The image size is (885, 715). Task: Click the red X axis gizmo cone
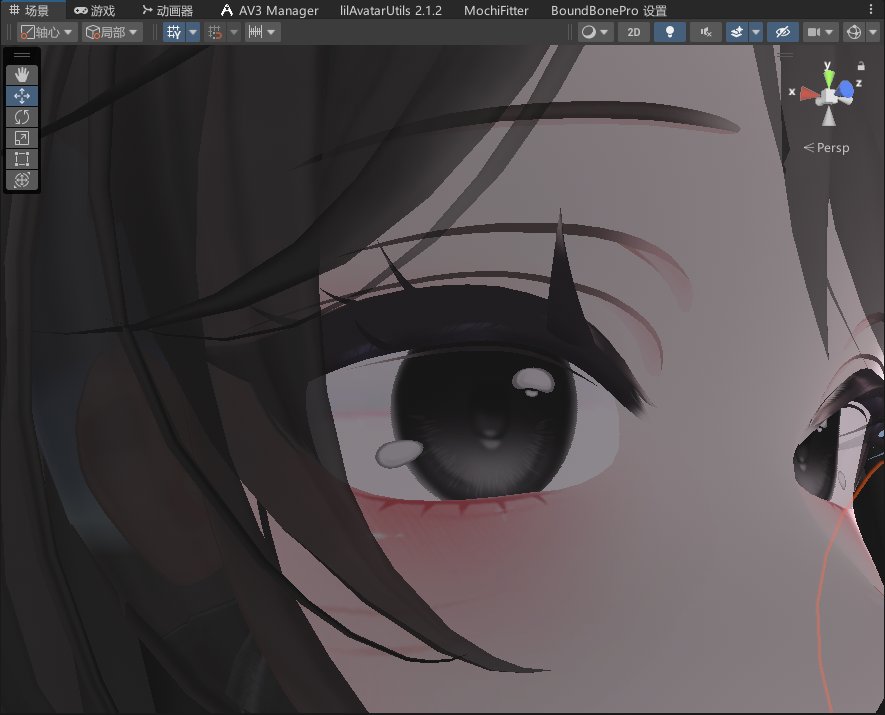[x=809, y=95]
